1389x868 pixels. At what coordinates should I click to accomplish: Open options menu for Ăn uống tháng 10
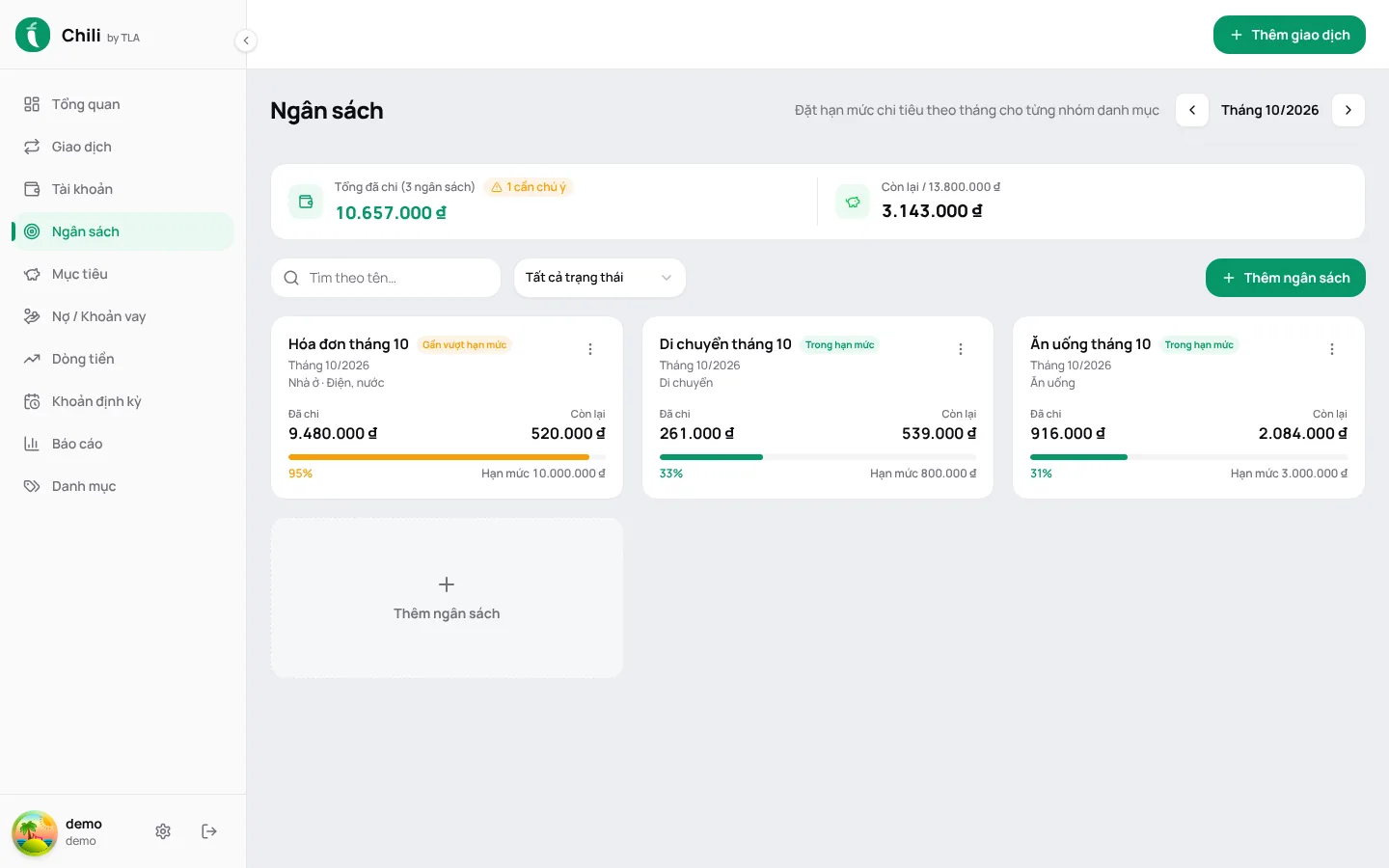point(1332,349)
